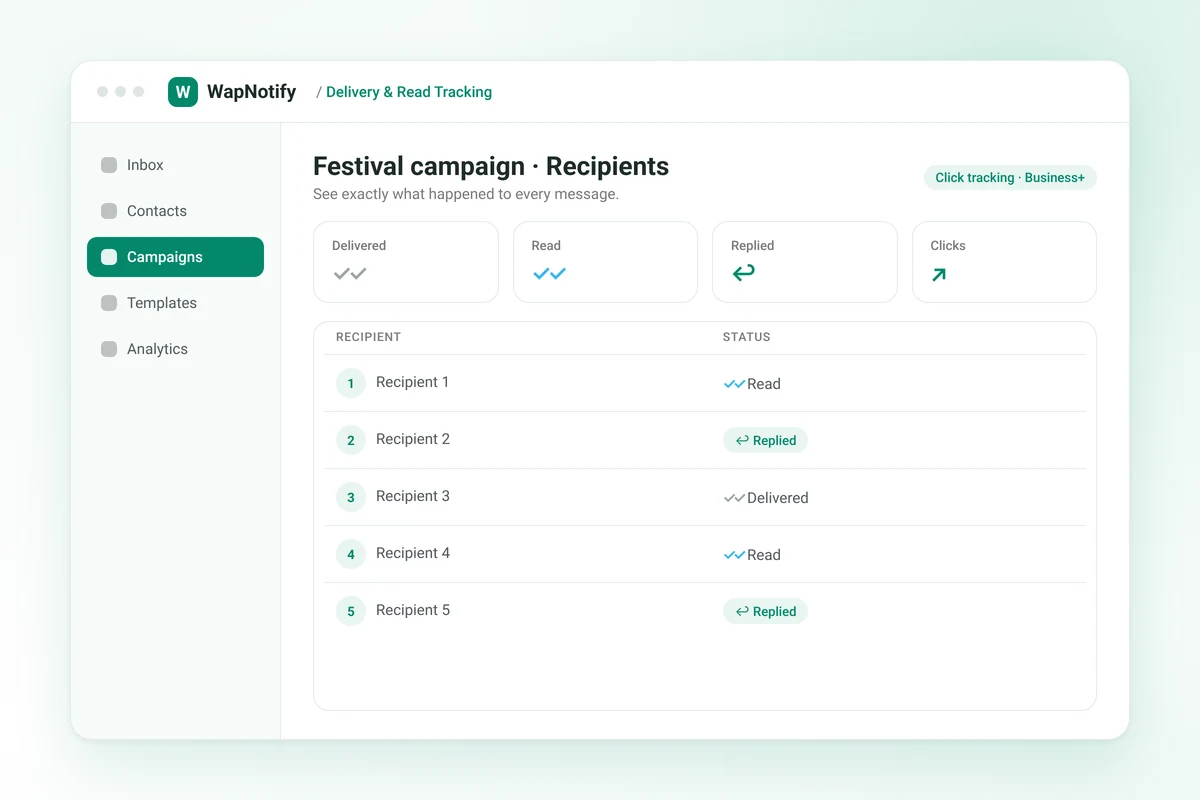This screenshot has height=800, width=1200.
Task: Open the Contacts sidebar item
Action: 175,211
